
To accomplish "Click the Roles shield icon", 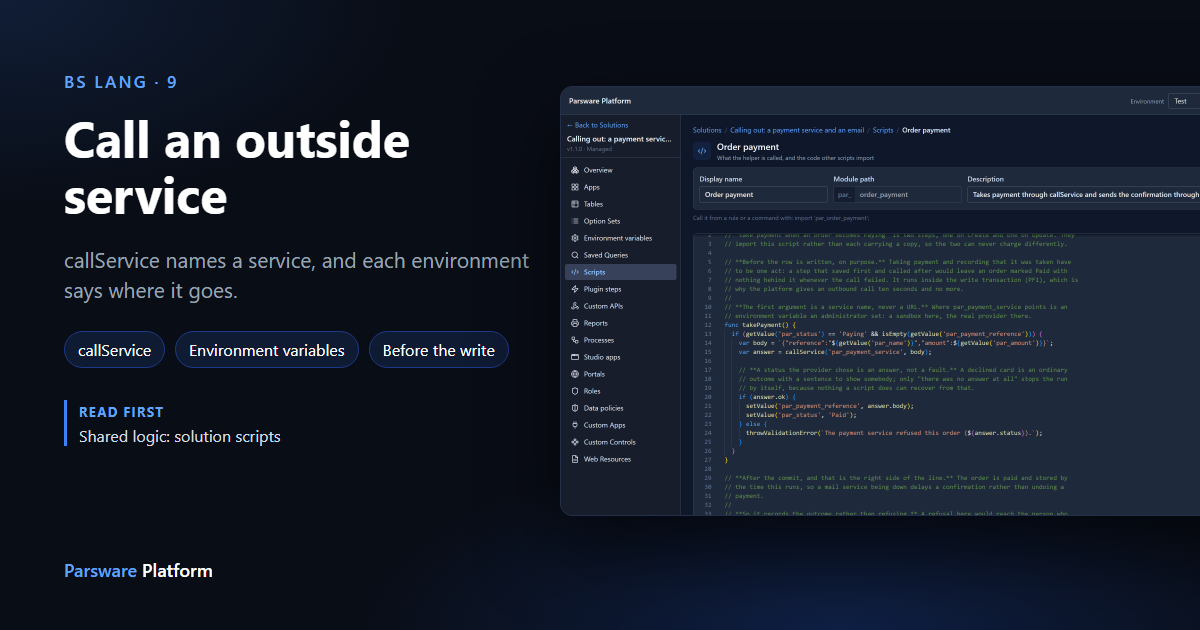I will (575, 391).
